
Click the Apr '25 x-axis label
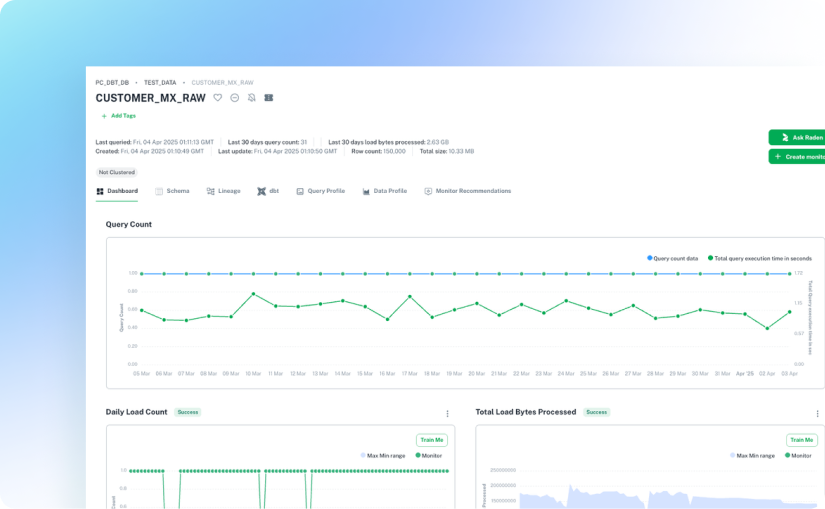(x=744, y=374)
